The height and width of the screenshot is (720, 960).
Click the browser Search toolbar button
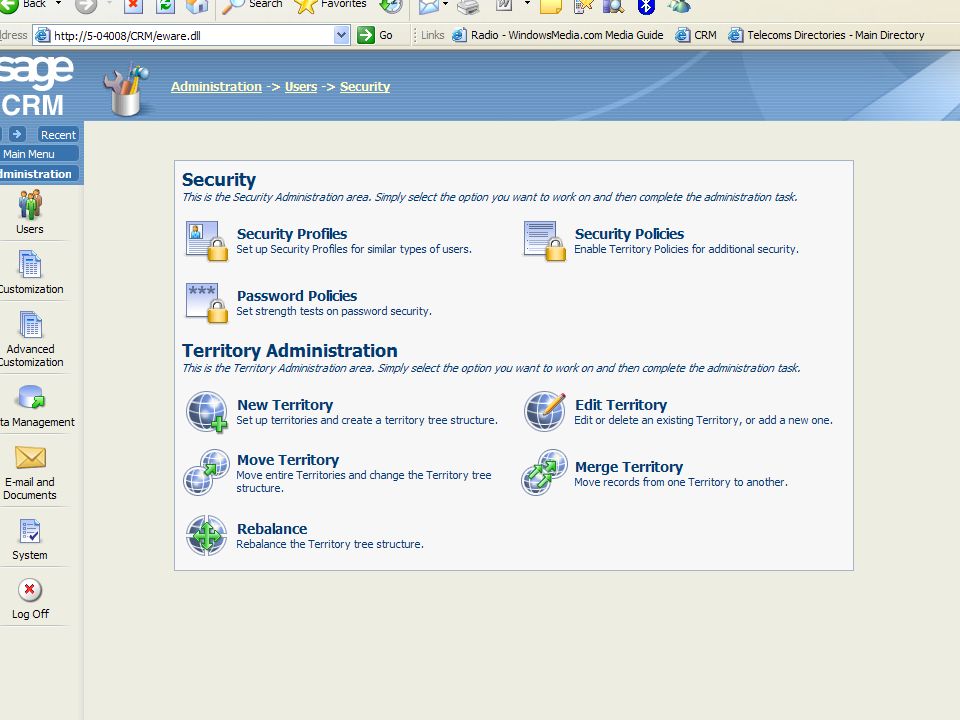click(x=252, y=6)
